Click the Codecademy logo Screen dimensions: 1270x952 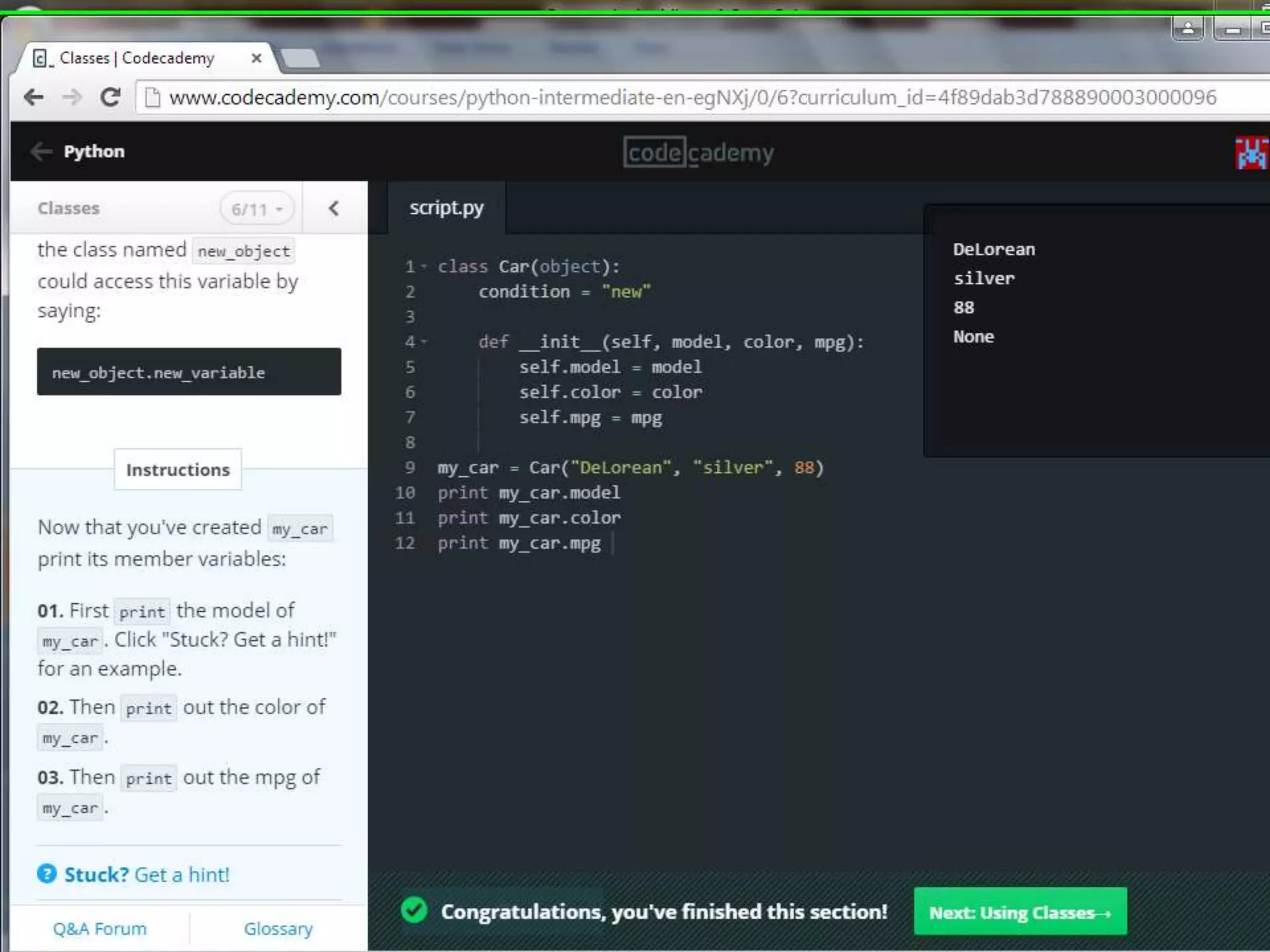pyautogui.click(x=699, y=152)
